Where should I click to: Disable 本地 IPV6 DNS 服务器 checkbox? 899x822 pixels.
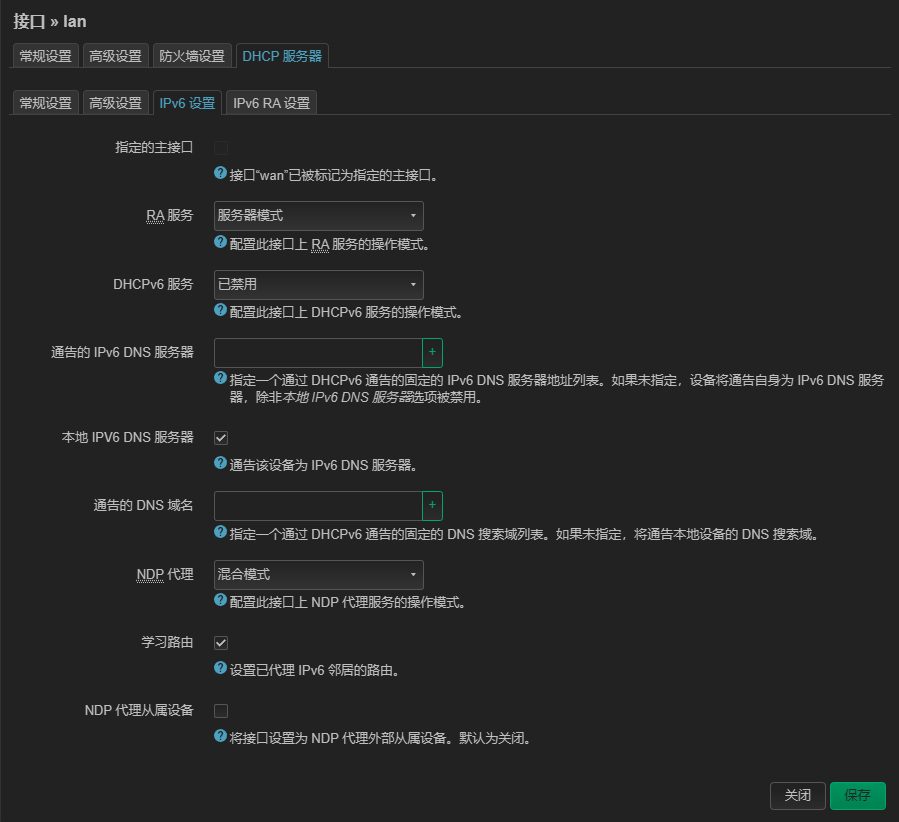[222, 438]
